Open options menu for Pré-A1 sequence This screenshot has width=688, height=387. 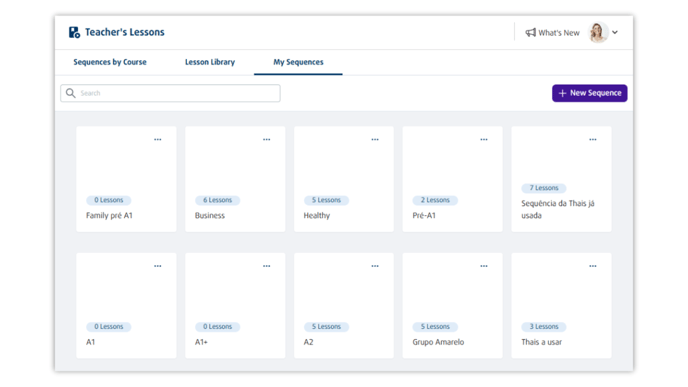pos(484,140)
